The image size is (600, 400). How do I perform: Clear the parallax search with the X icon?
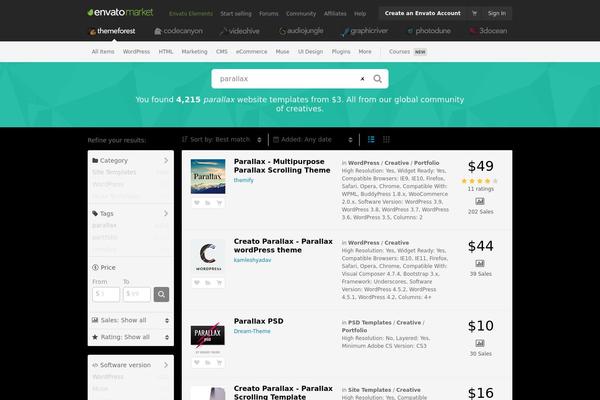point(362,79)
